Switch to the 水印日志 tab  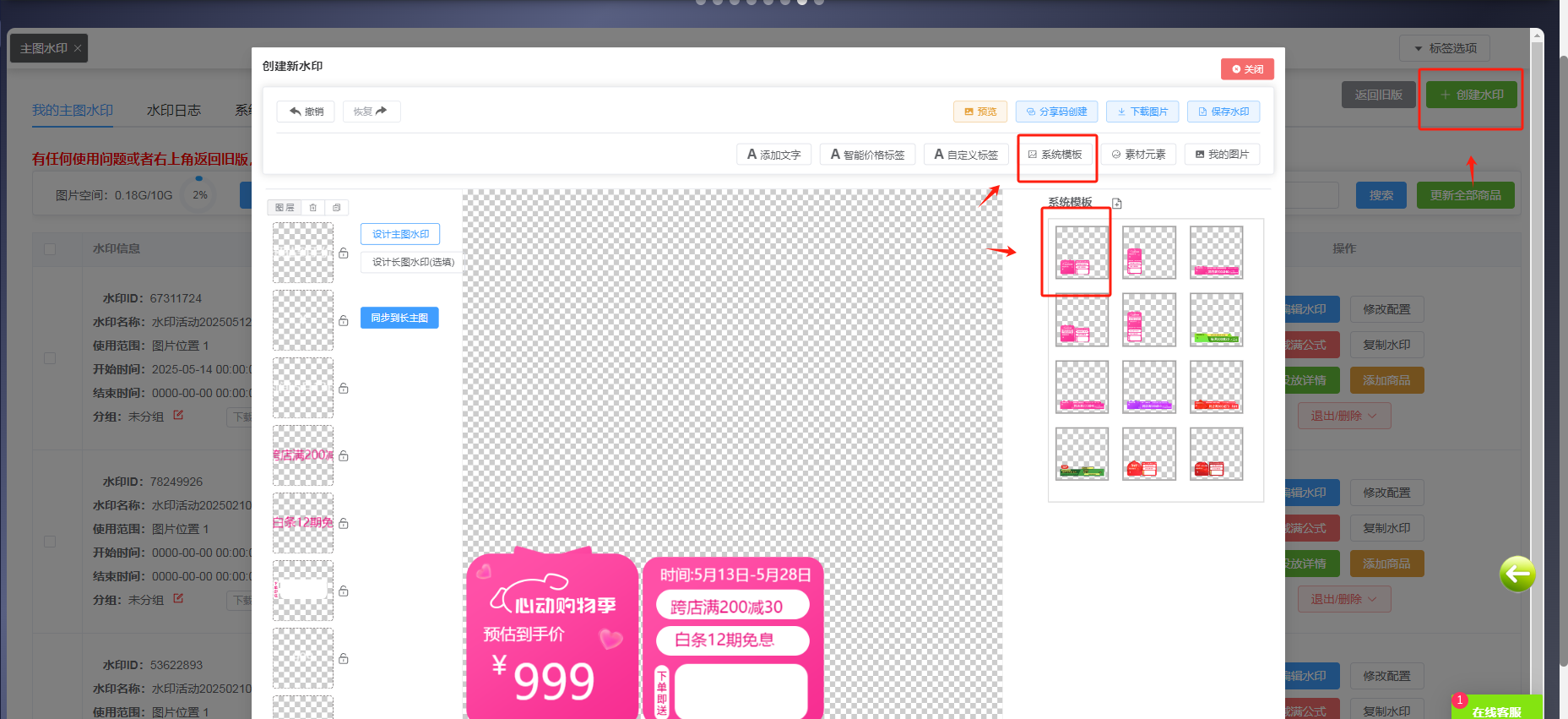[x=174, y=111]
